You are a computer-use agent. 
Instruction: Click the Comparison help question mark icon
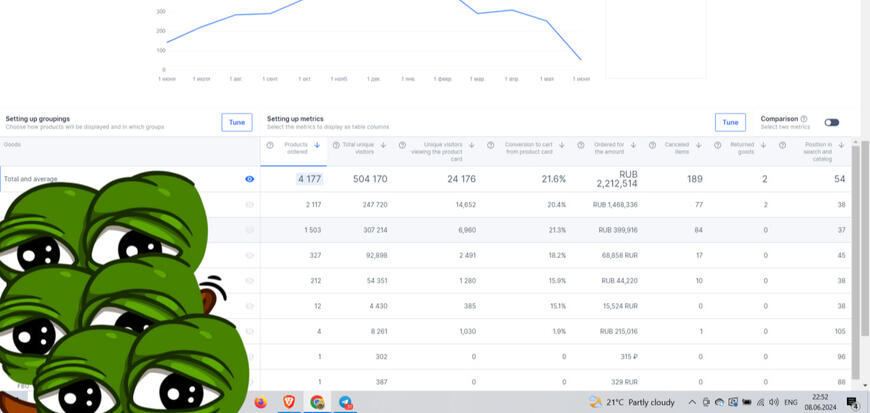804,118
